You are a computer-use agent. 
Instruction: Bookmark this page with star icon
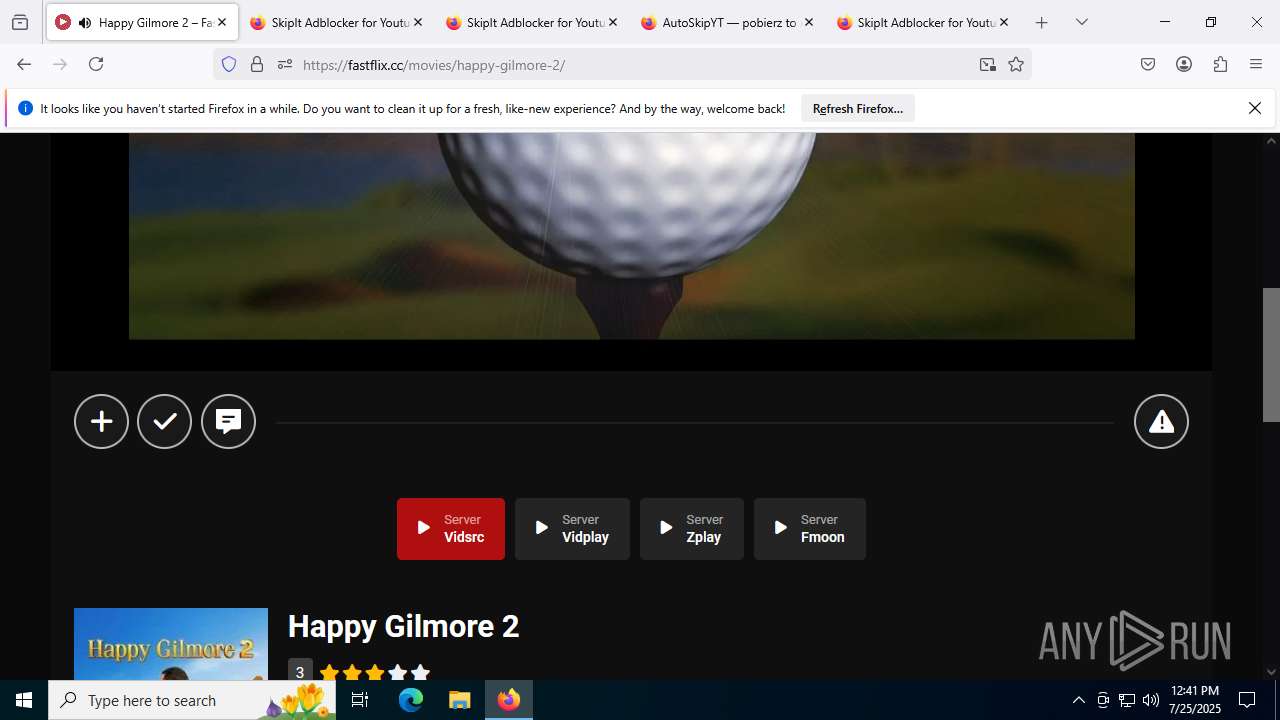click(1016, 65)
